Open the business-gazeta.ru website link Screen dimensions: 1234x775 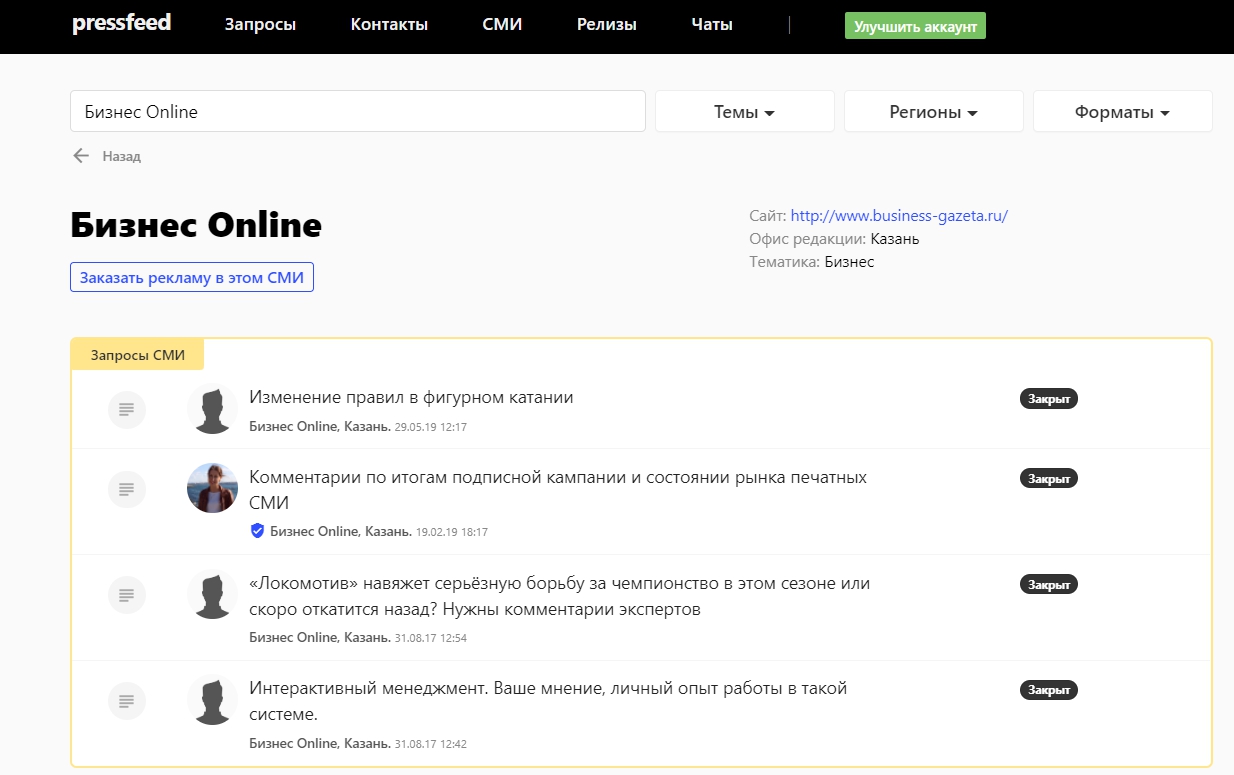click(899, 215)
